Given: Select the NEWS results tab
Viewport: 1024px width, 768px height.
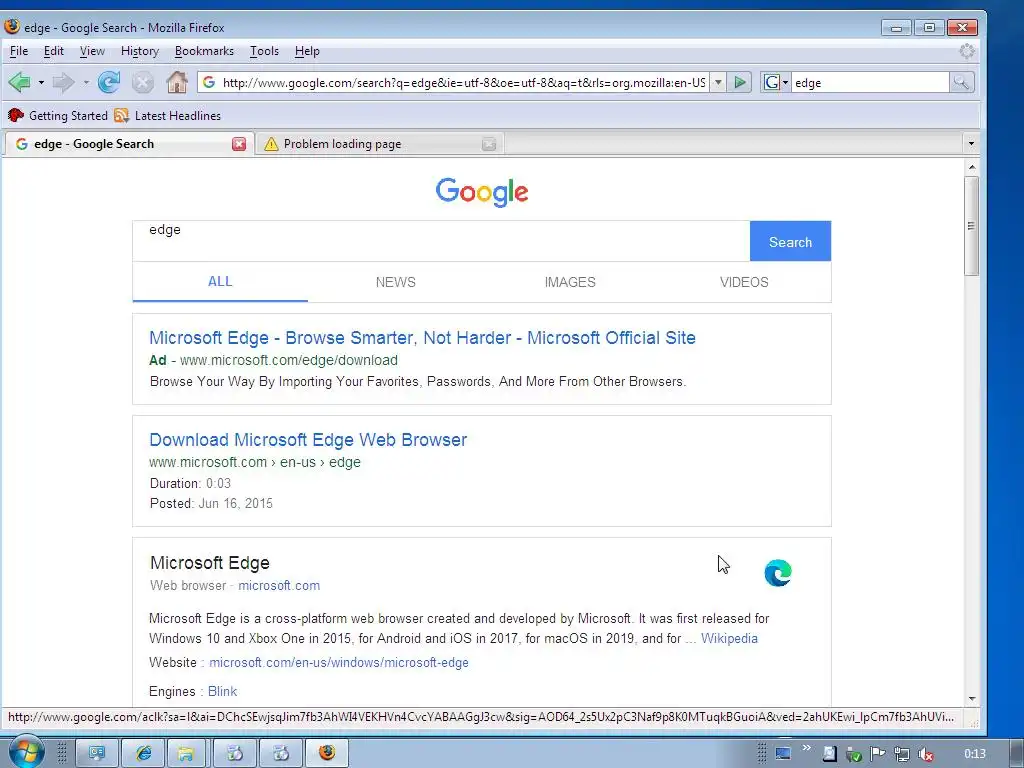Looking at the screenshot, I should 395,282.
